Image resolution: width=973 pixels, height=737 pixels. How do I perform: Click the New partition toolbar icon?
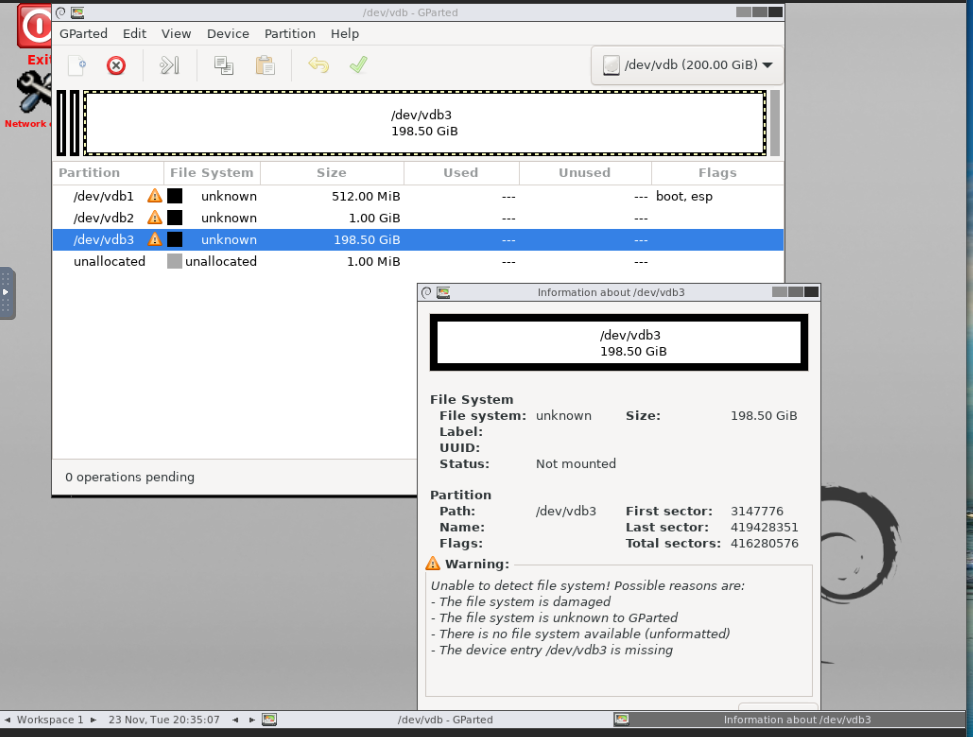pyautogui.click(x=77, y=65)
